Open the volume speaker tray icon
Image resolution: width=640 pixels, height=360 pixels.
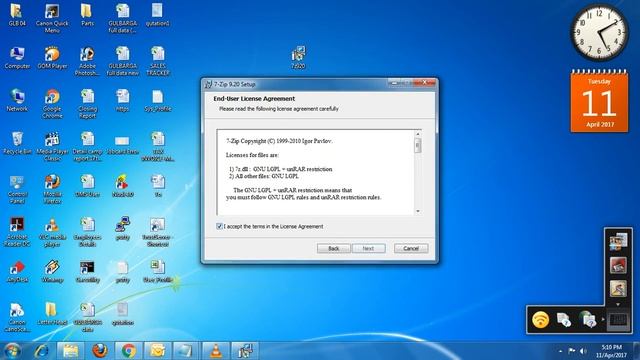pos(583,351)
